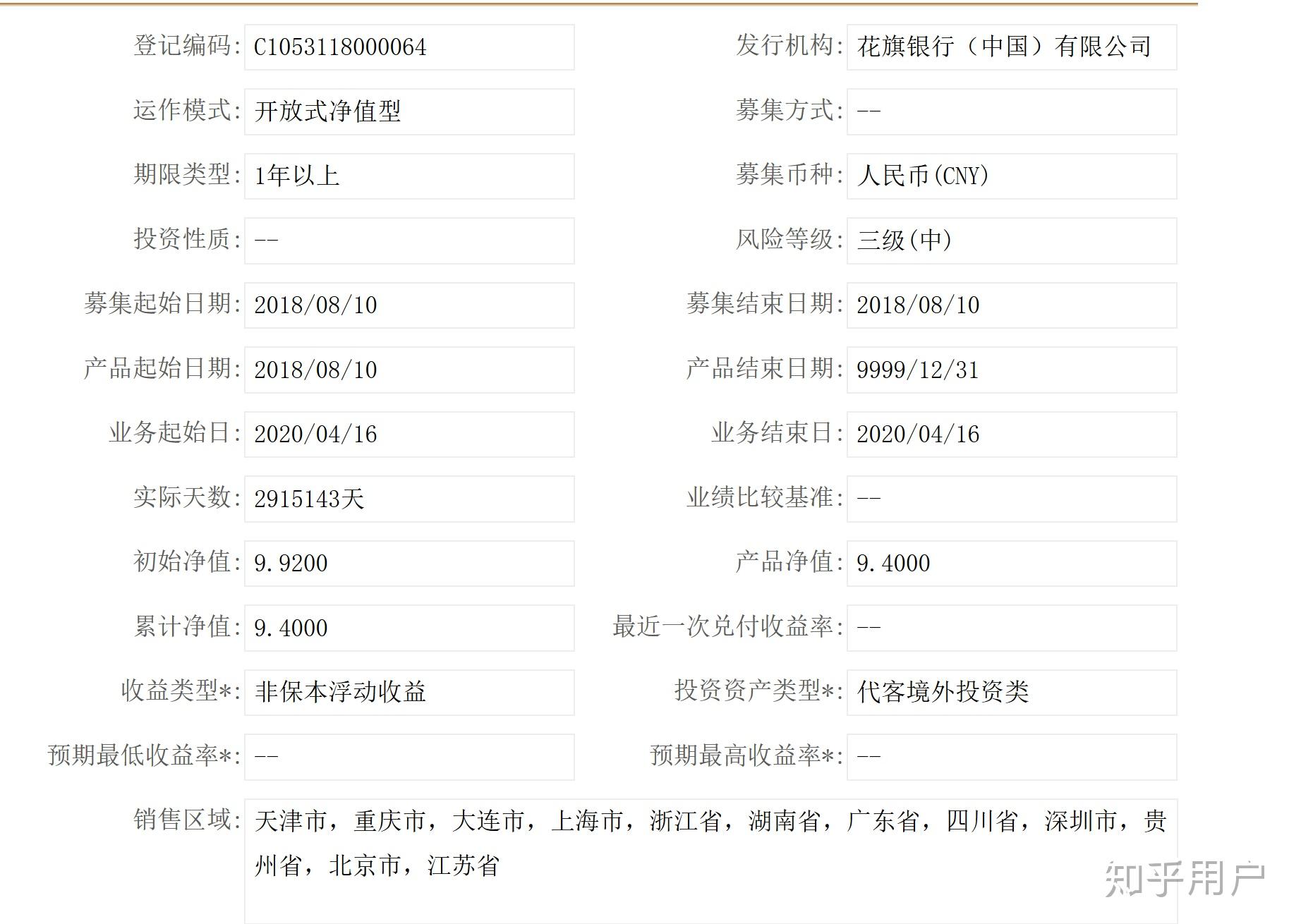Image resolution: width=1301 pixels, height=924 pixels.
Task: Click the 发行机构 field 花旗银行（中国）有限公司
Action: tap(1012, 47)
